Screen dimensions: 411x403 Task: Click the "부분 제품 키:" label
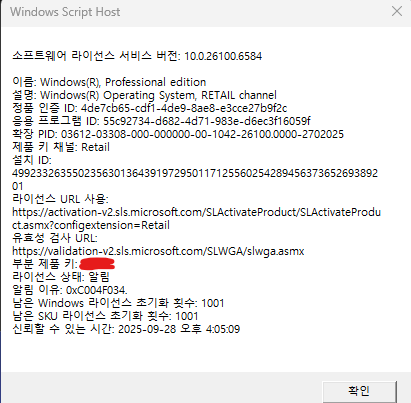click(x=45, y=264)
